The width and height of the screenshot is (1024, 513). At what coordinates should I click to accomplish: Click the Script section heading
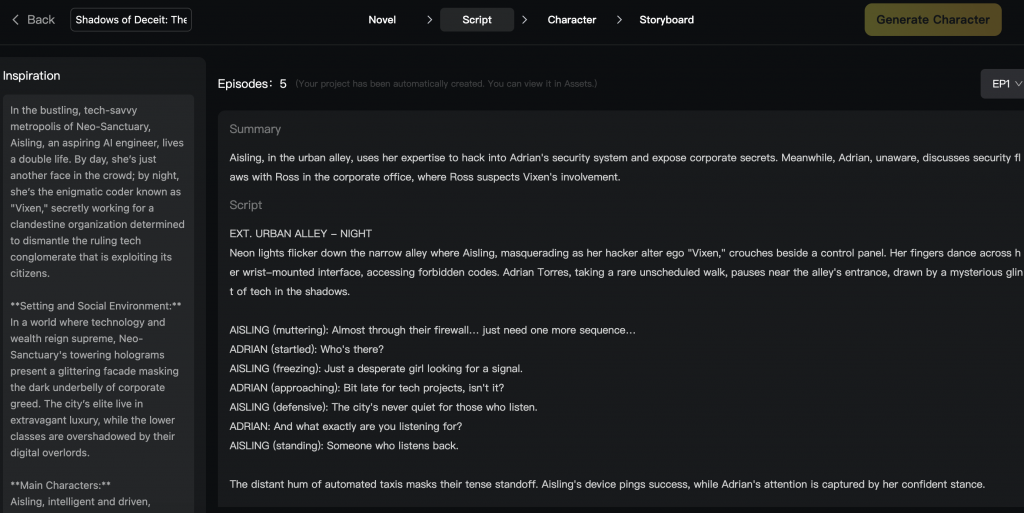(x=246, y=205)
